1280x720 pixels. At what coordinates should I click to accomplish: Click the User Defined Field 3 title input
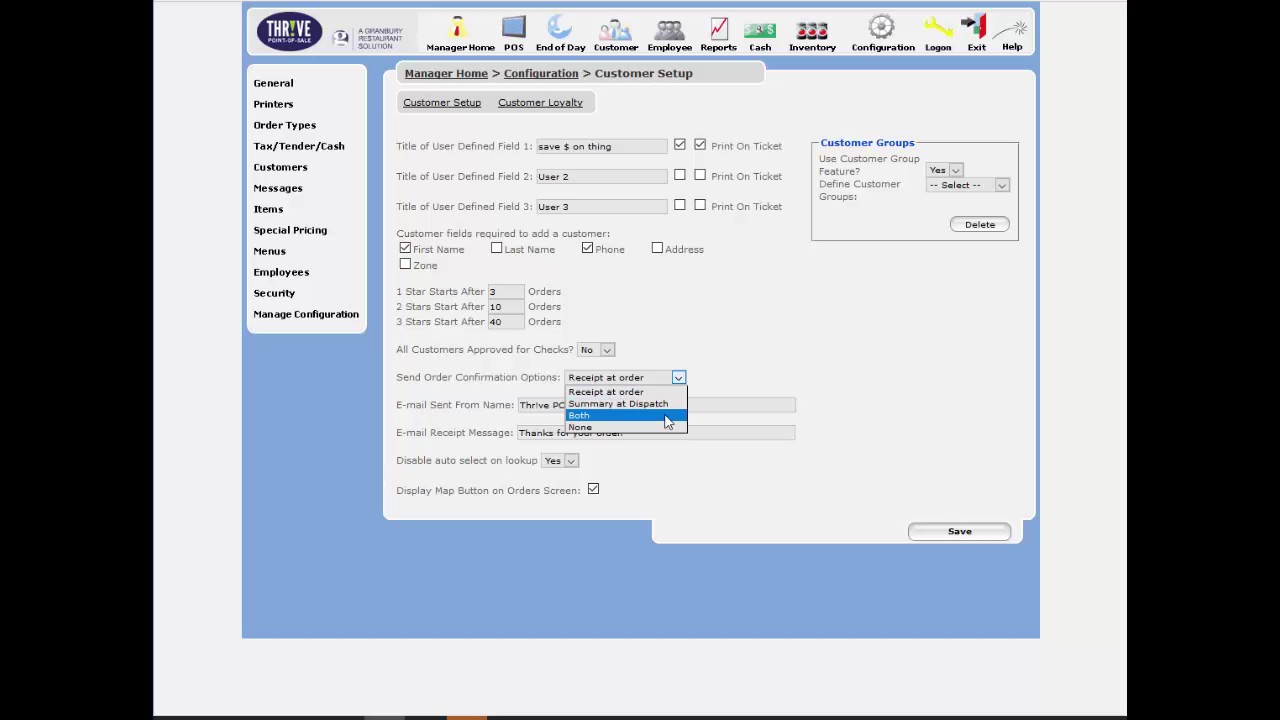pyautogui.click(x=601, y=206)
